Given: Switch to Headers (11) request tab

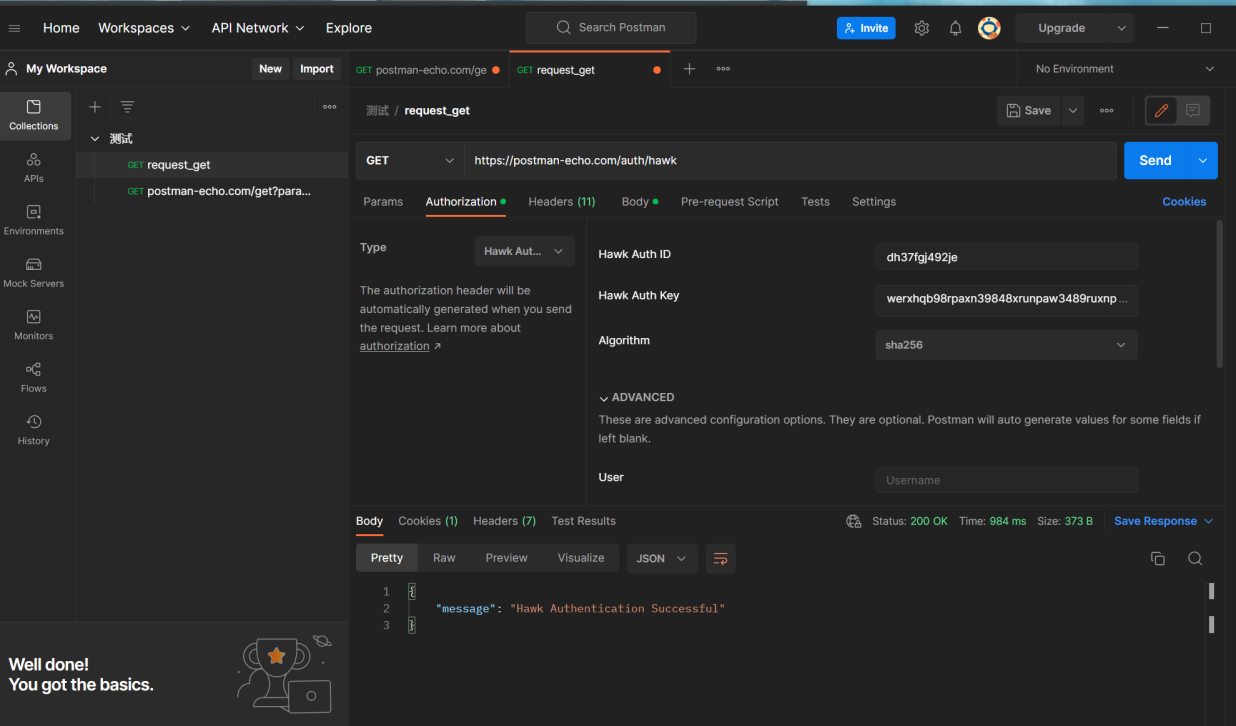Looking at the screenshot, I should coord(562,201).
